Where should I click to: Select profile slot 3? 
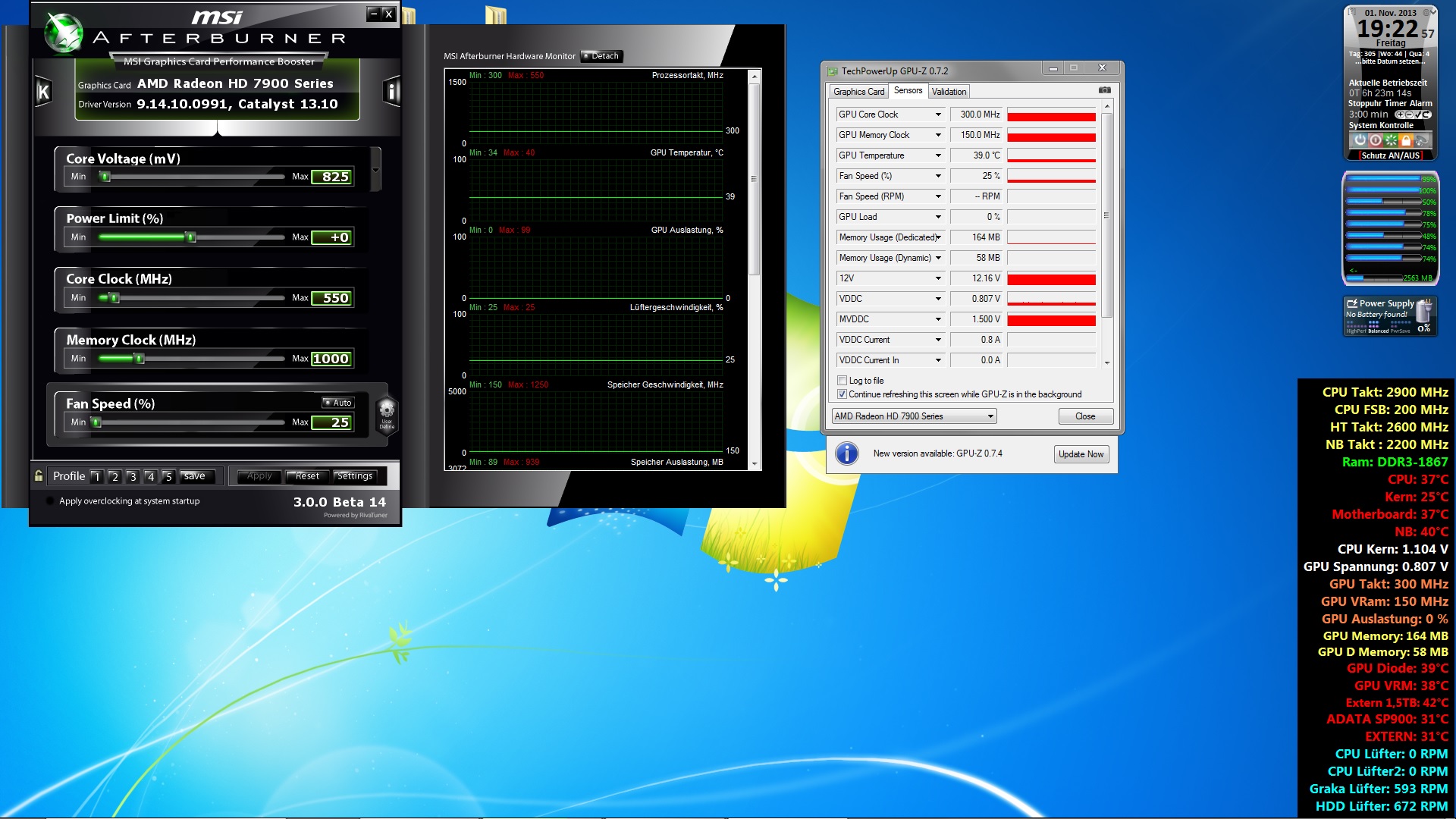pos(133,477)
